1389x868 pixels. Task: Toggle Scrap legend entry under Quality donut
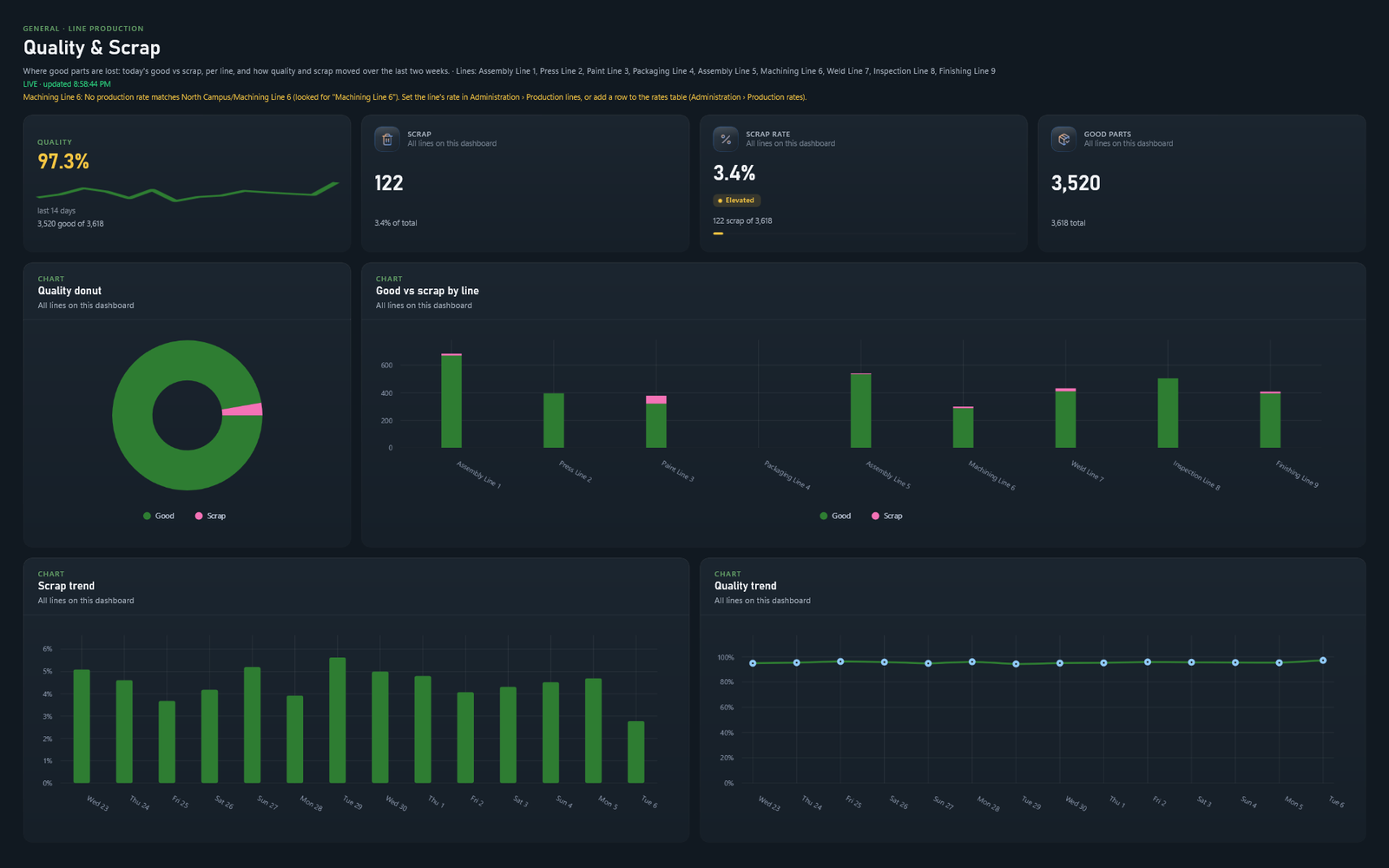pyautogui.click(x=210, y=516)
